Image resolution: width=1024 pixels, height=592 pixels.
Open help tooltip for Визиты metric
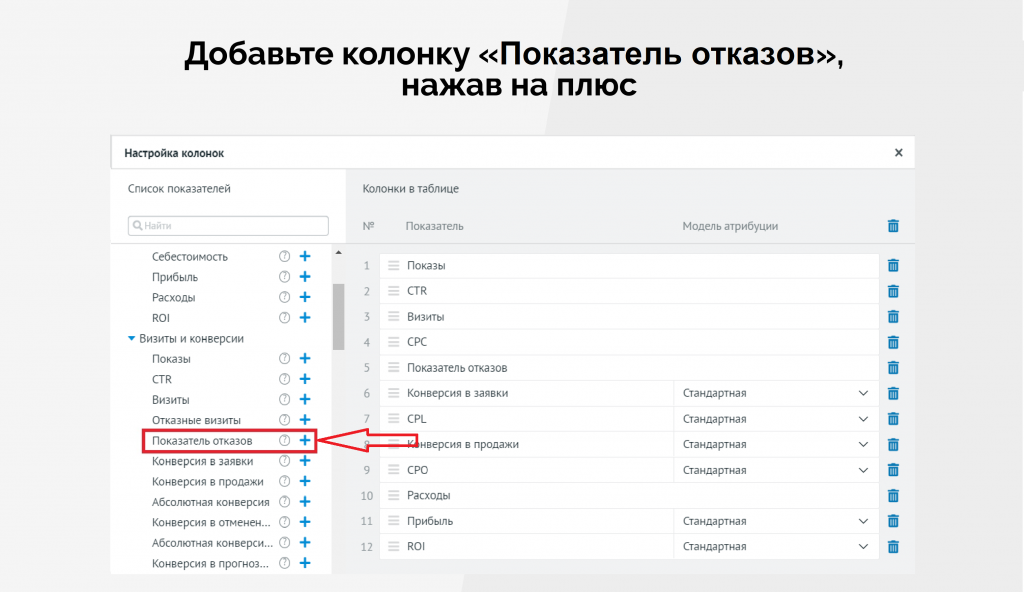[x=284, y=400]
